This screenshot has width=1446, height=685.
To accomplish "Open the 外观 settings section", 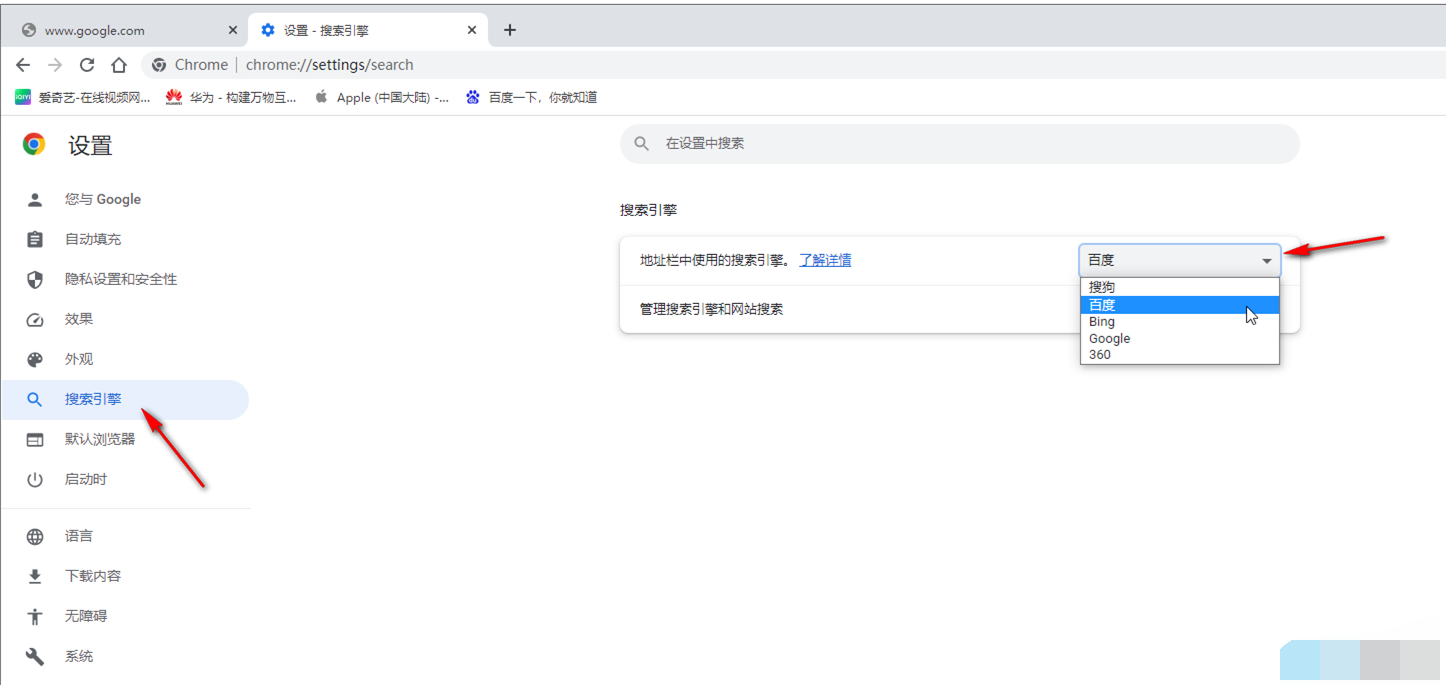I will (79, 359).
